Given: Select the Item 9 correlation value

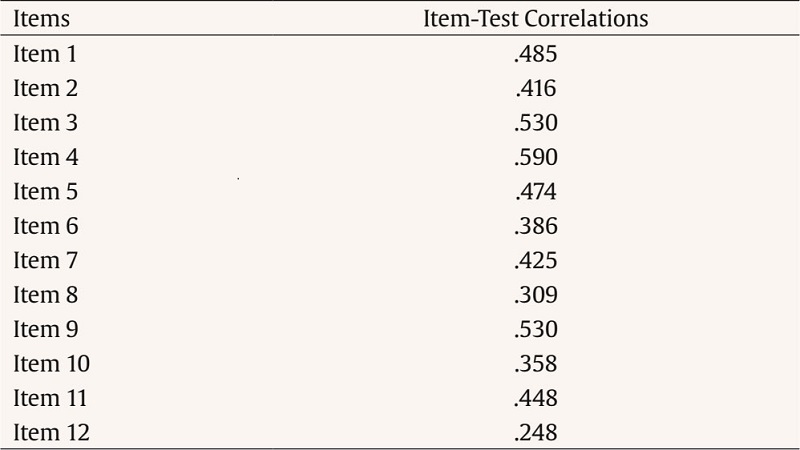Looking at the screenshot, I should [536, 329].
